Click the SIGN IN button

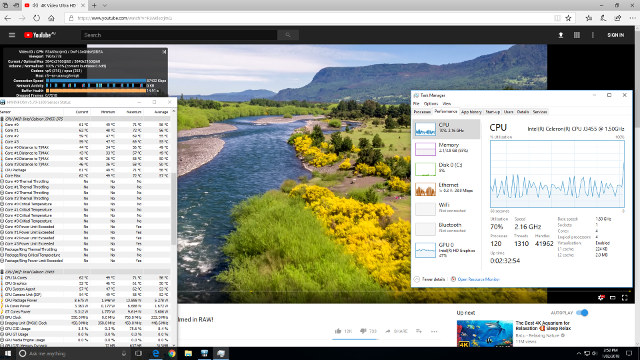pos(616,35)
